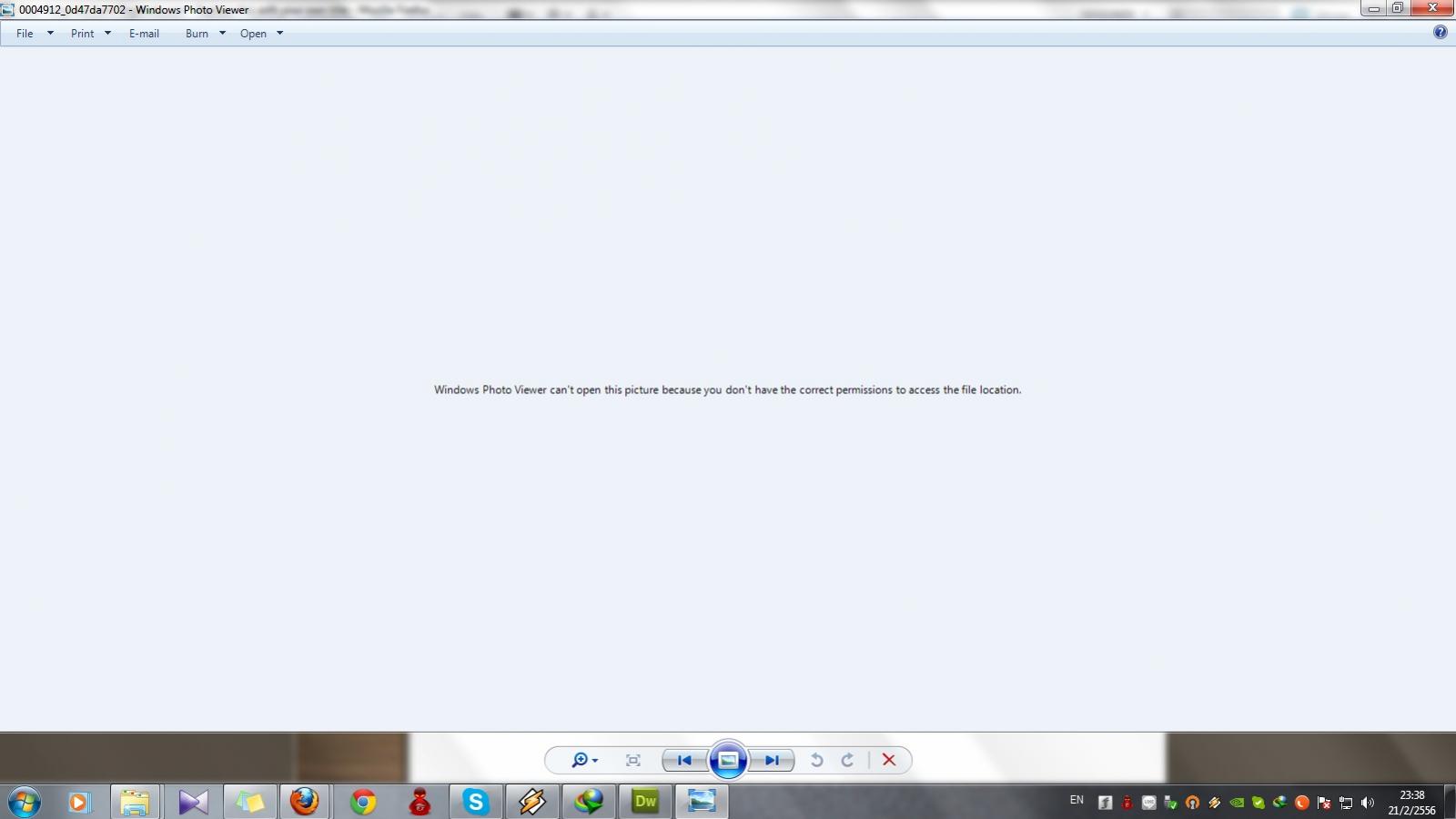Image resolution: width=1456 pixels, height=819 pixels.
Task: Click the E-mail menu item
Action: coord(144,34)
